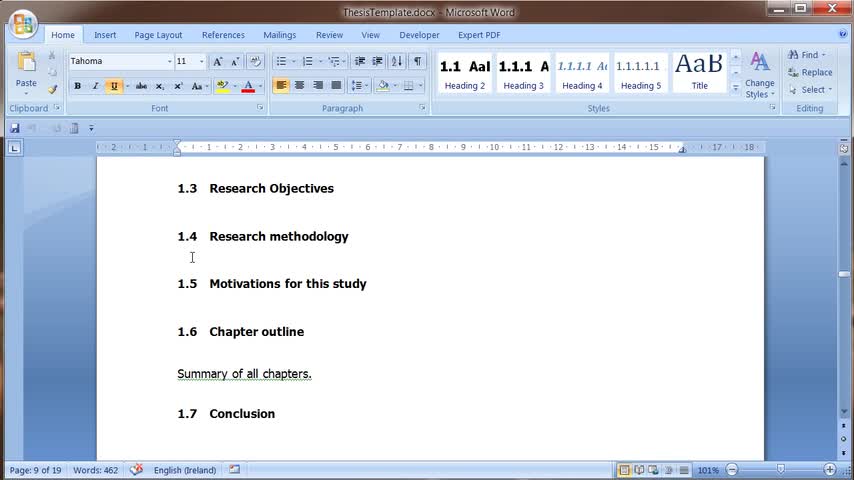Open the Office button menu
This screenshot has height=480, width=854.
tap(23, 24)
